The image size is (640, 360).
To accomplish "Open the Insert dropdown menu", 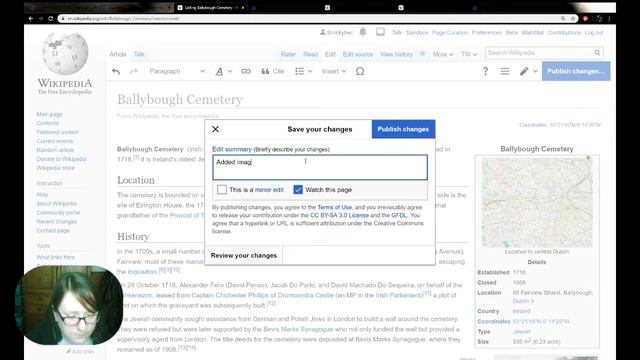I will [x=334, y=71].
